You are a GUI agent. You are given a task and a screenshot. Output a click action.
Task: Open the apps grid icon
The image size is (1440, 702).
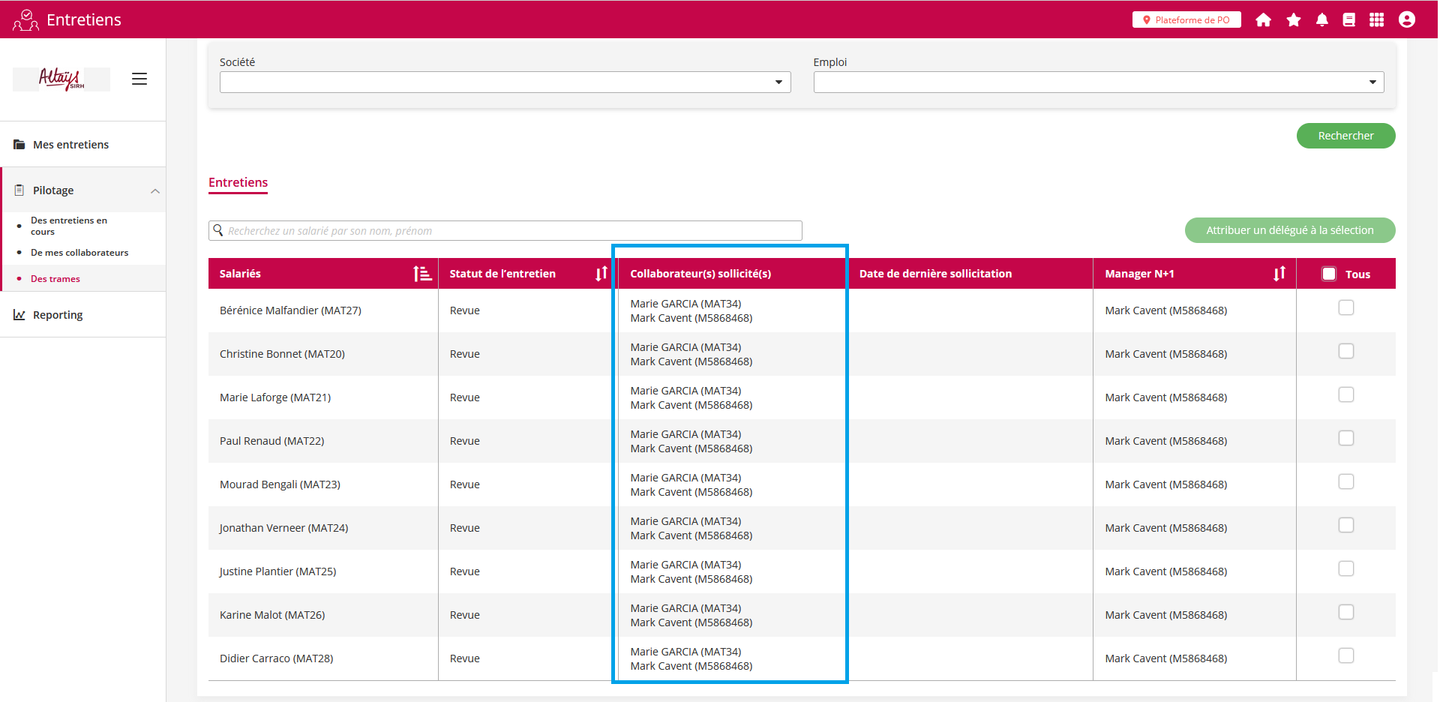[x=1376, y=20]
